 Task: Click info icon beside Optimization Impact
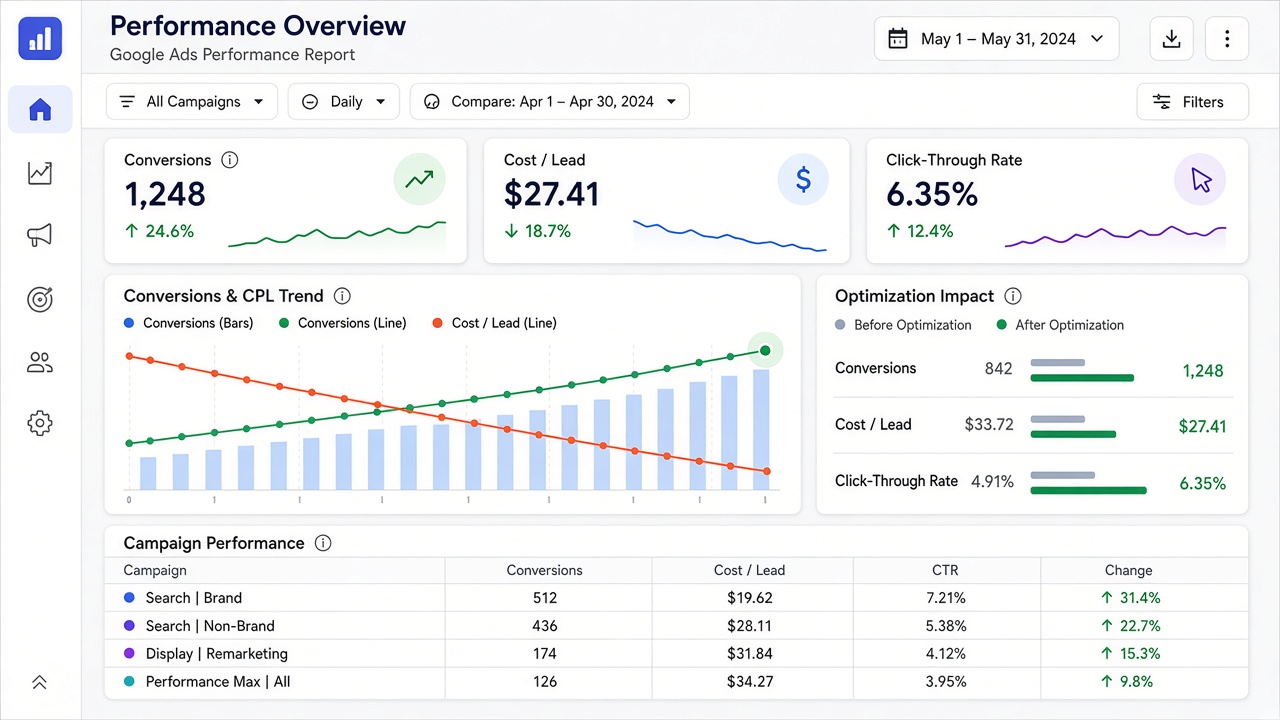click(1013, 296)
